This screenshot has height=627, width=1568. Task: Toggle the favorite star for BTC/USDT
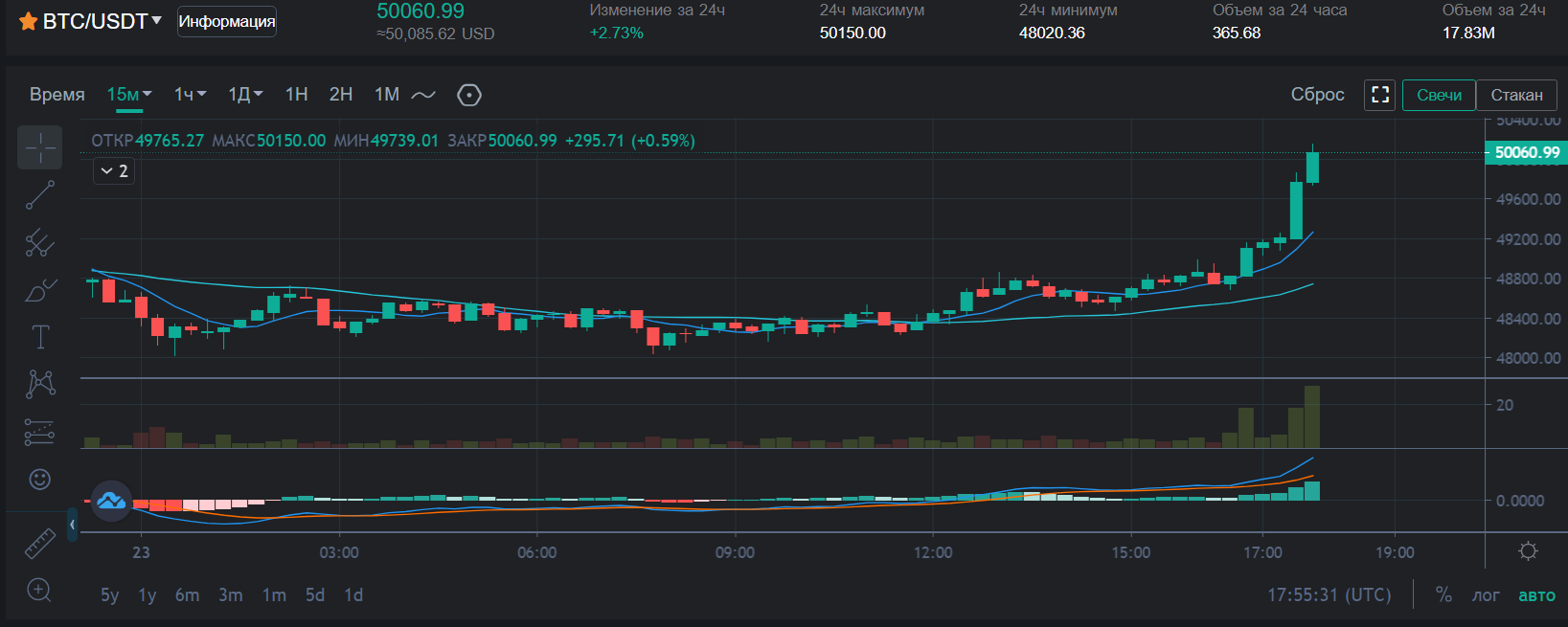28,21
